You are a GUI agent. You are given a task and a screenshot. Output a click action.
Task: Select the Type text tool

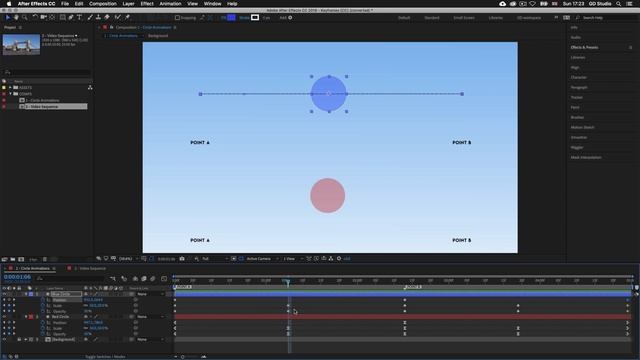pos(80,18)
